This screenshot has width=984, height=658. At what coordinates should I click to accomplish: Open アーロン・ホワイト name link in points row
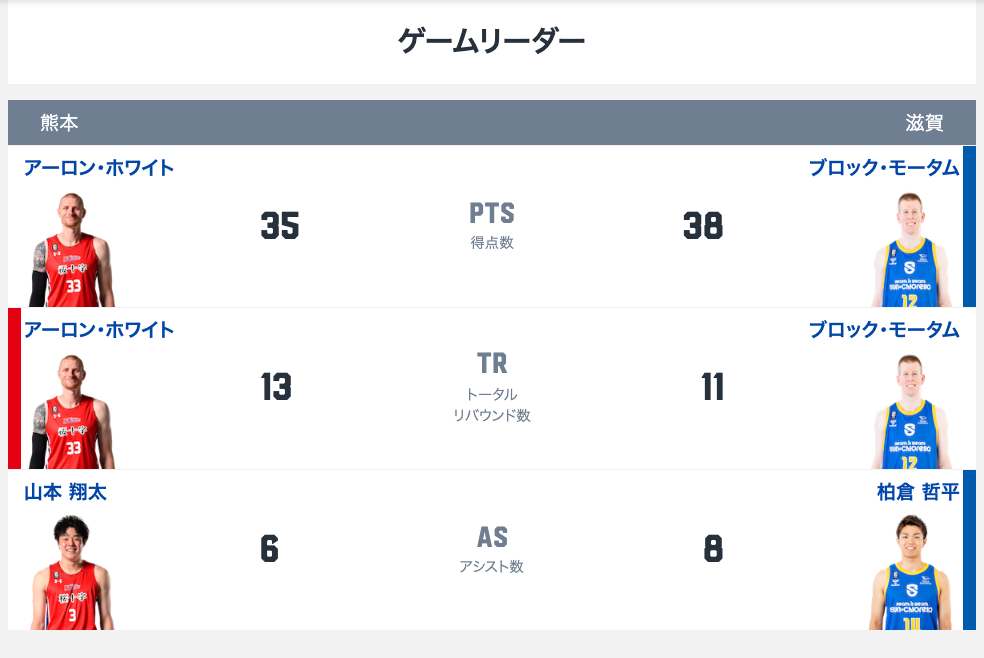point(99,168)
